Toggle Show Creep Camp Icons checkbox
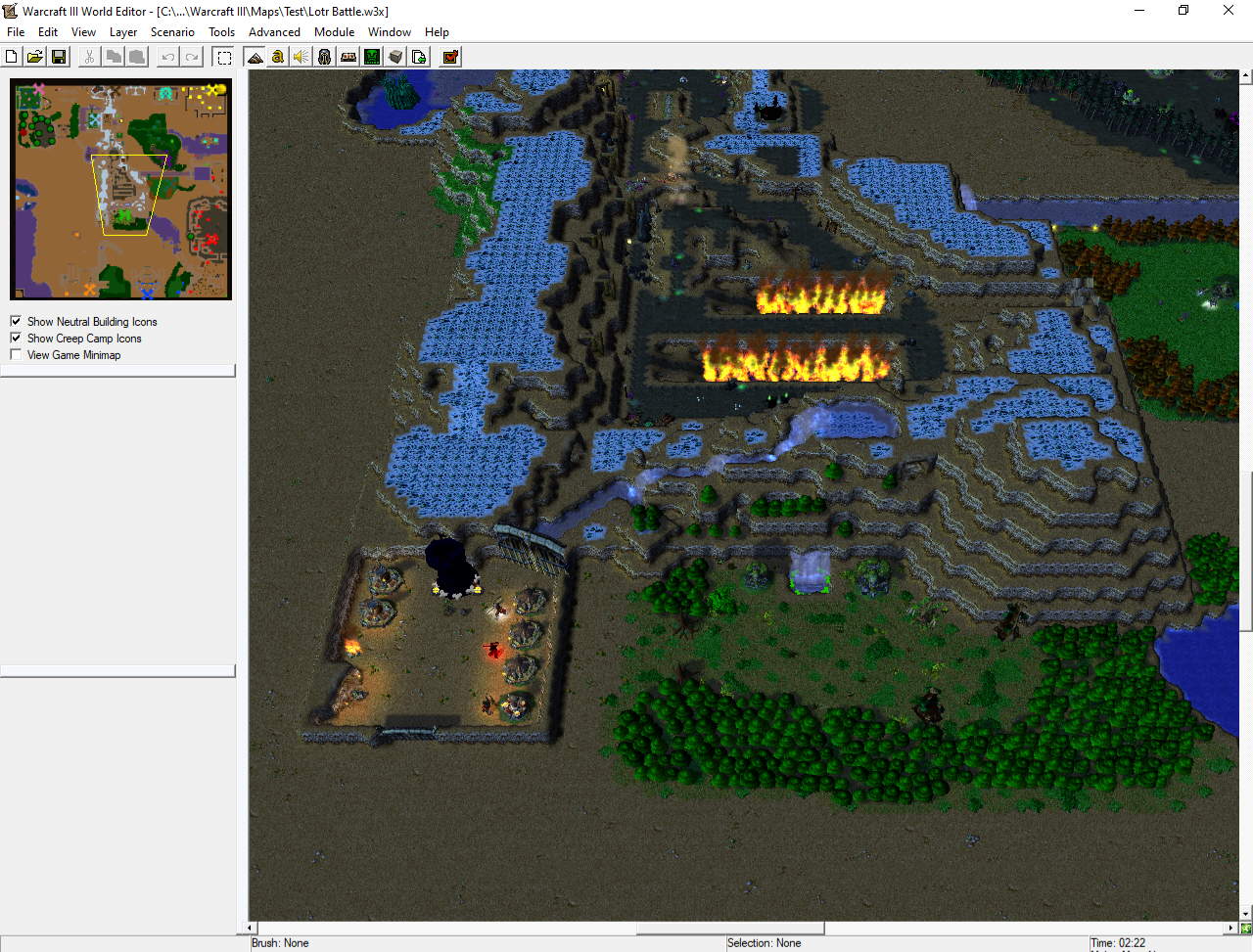The image size is (1253, 952). tap(16, 338)
